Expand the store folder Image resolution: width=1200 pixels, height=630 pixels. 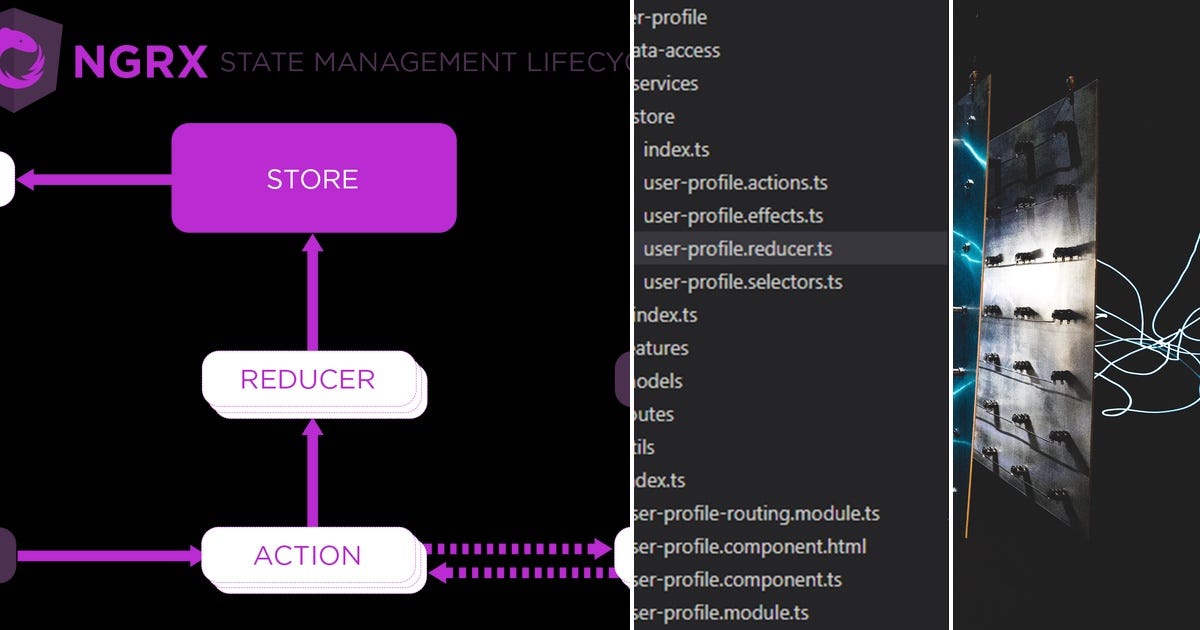[x=657, y=116]
